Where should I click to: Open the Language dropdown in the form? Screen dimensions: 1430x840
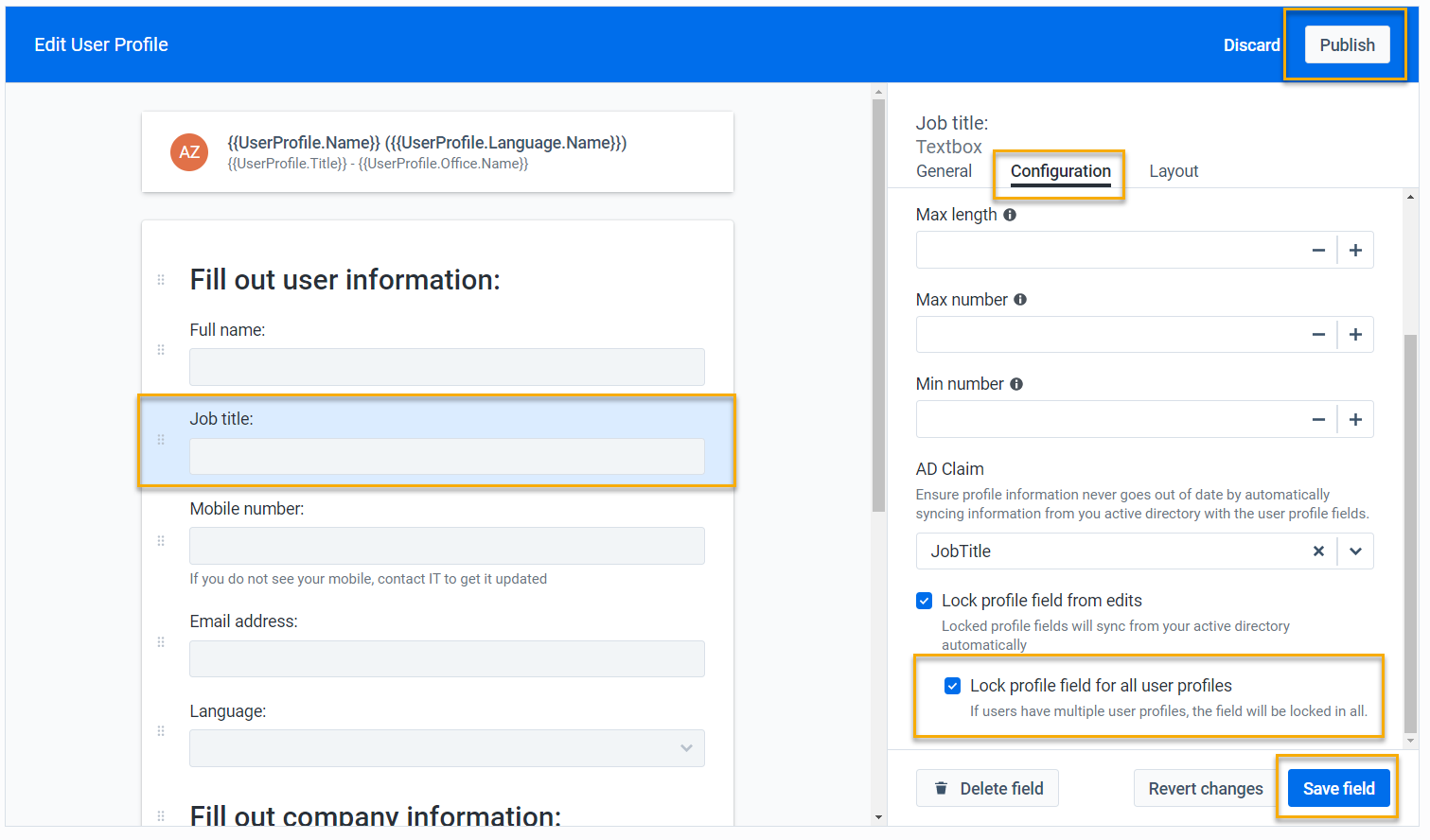(x=447, y=748)
